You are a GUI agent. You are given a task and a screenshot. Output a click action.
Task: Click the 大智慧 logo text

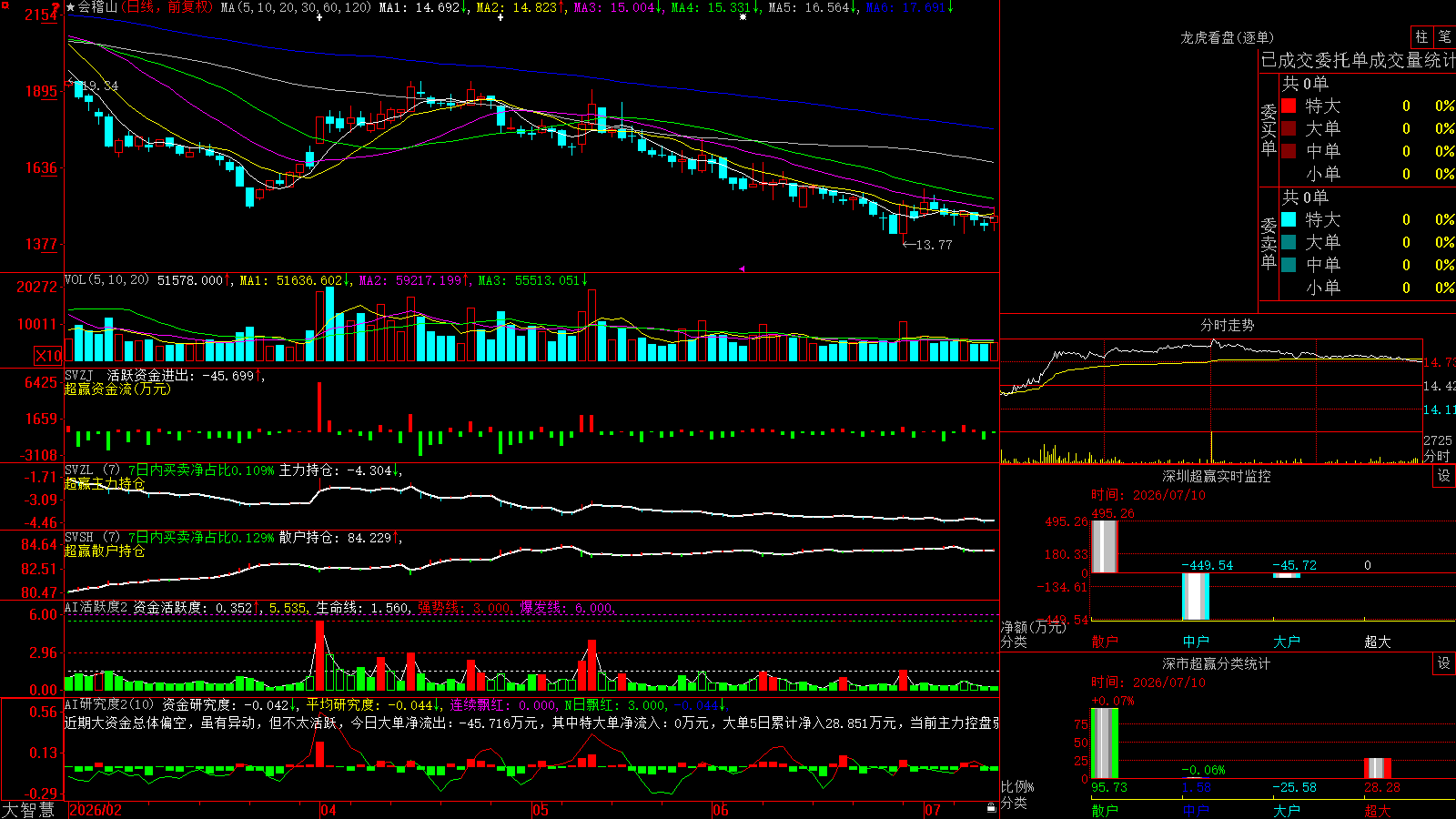(29, 810)
